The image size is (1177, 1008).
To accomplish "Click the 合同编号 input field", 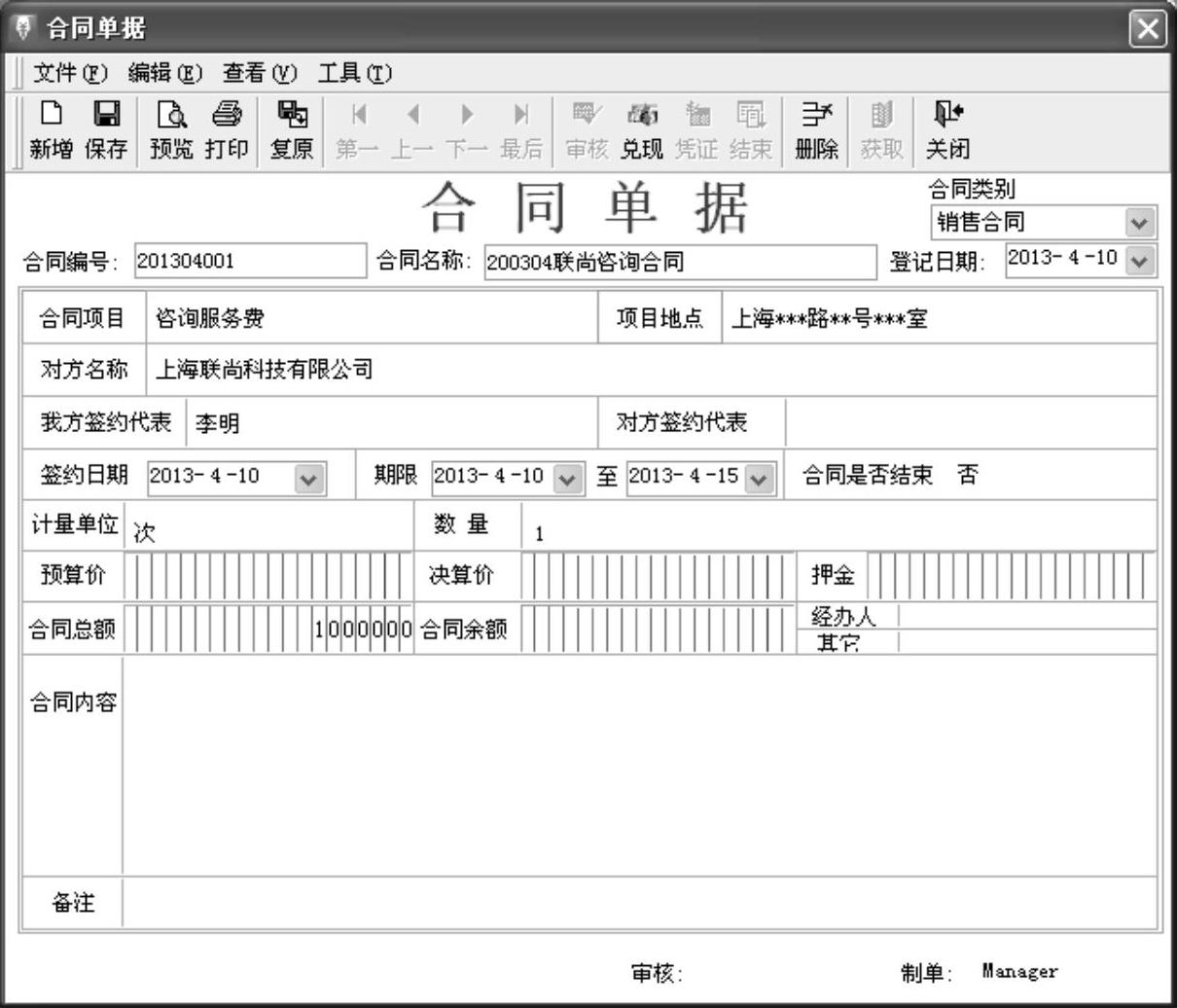I will [250, 261].
